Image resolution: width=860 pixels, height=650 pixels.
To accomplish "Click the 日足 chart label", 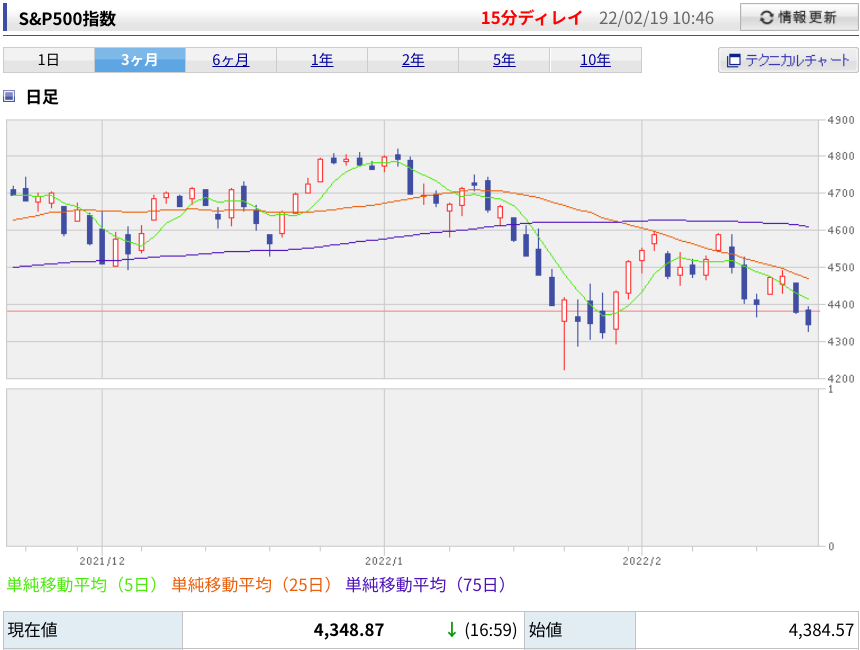I will click(42, 97).
